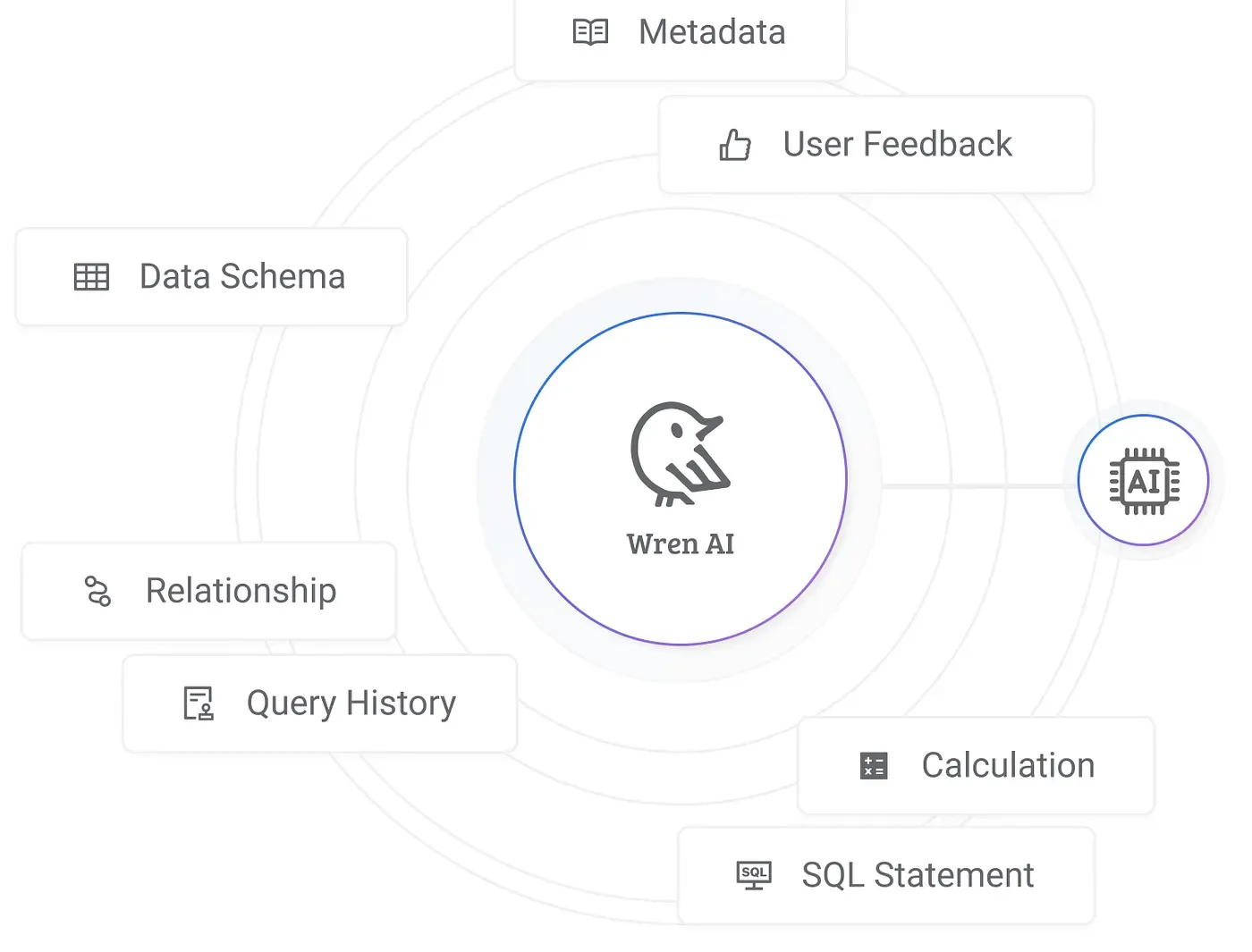Click the Wren bird logo
Viewport: 1252px width, 952px height.
(680, 454)
